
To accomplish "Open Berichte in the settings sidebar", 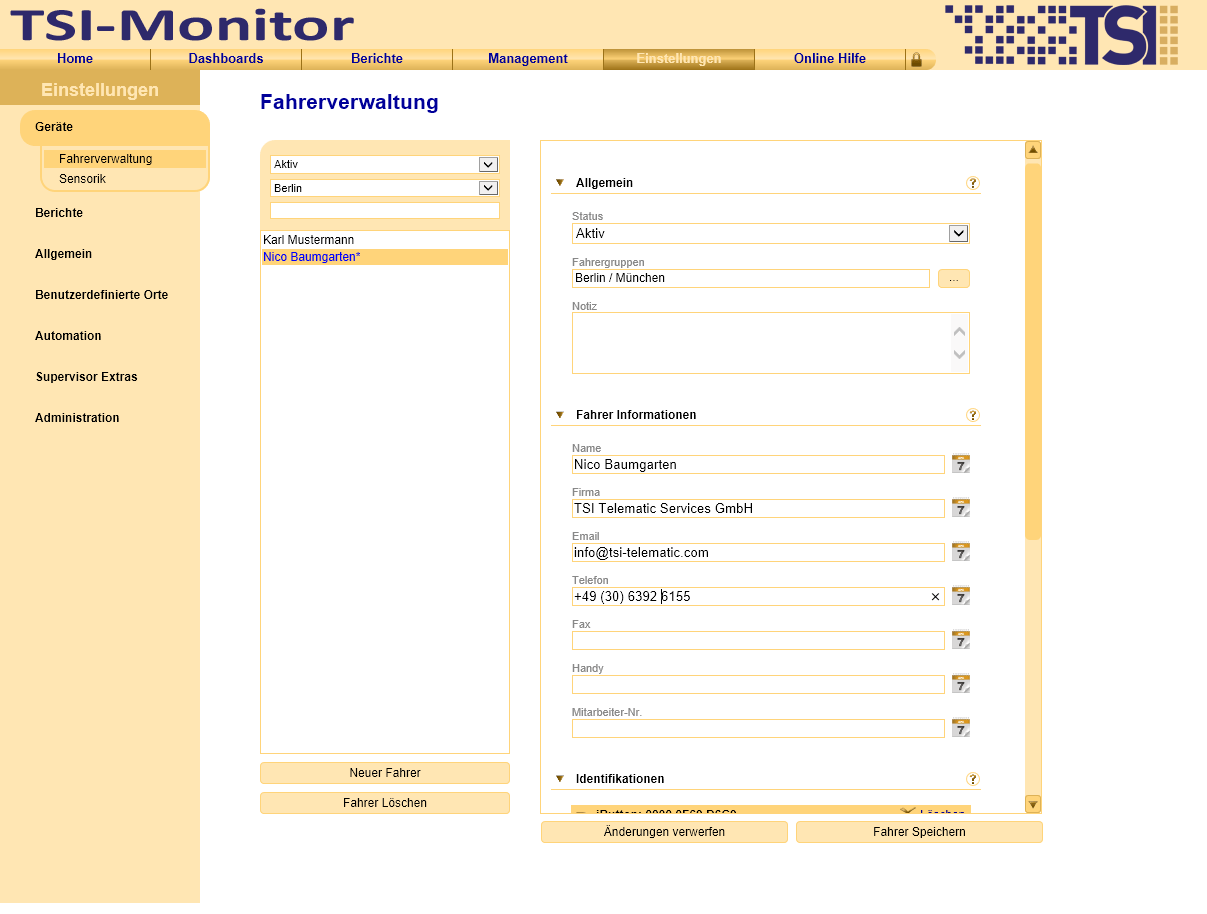I will pos(59,213).
